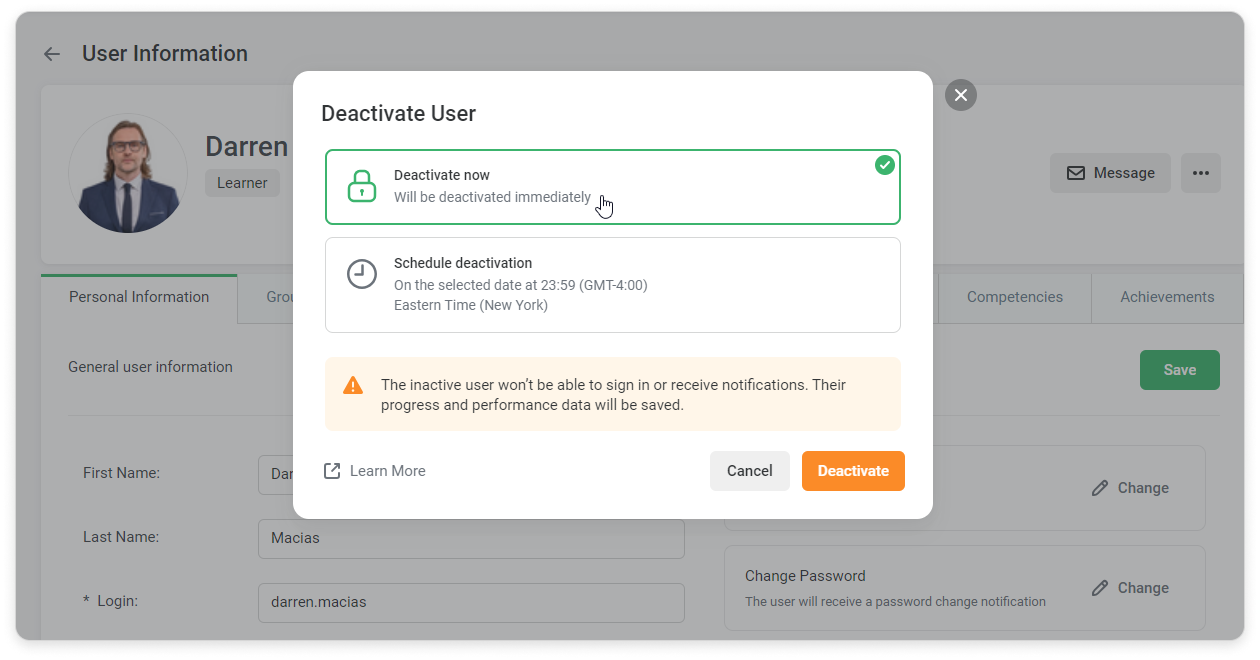Image resolution: width=1260 pixels, height=660 pixels.
Task: Click the Last Name field containing Macias
Action: [471, 538]
